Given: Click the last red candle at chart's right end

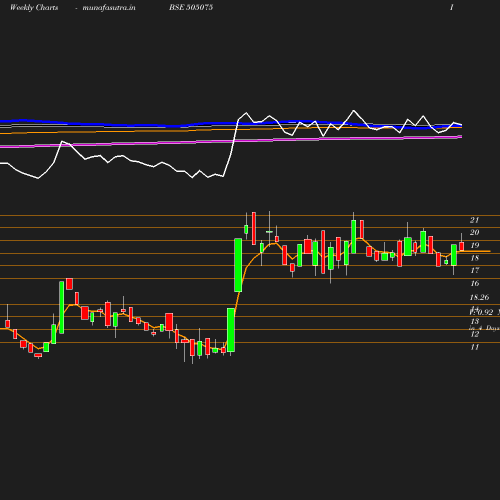Looking at the screenshot, I should 462,246.
